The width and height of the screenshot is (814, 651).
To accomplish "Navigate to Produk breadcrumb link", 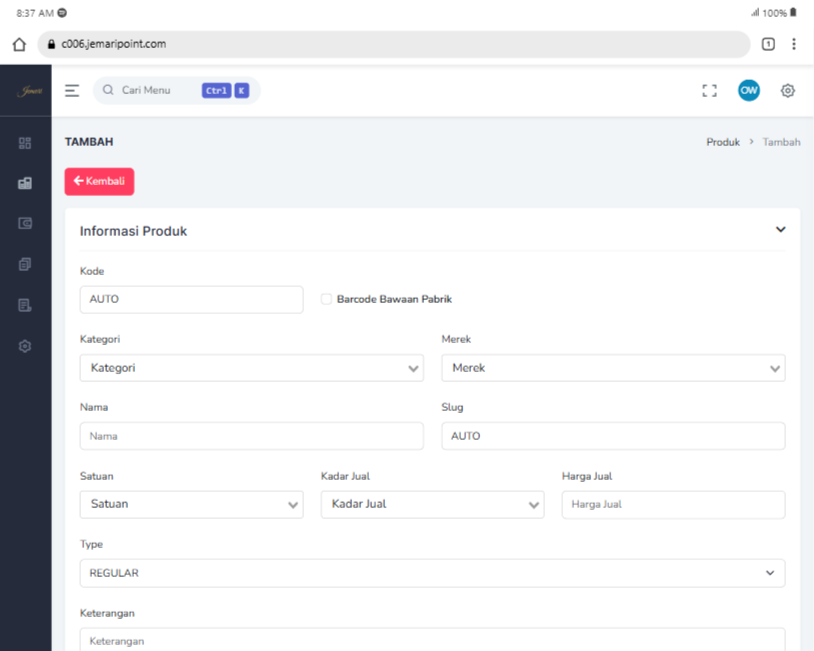I will tap(722, 143).
